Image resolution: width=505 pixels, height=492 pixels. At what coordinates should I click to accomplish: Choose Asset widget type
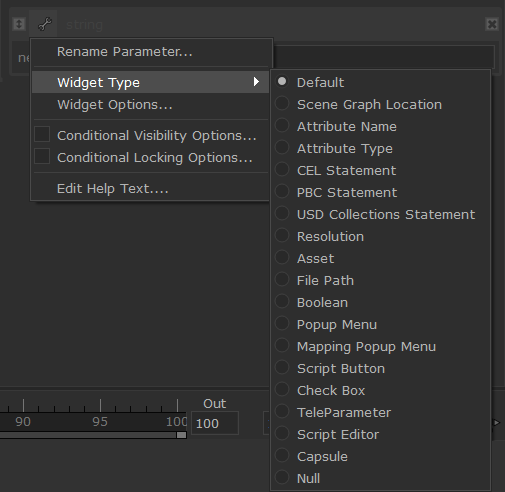point(381,258)
